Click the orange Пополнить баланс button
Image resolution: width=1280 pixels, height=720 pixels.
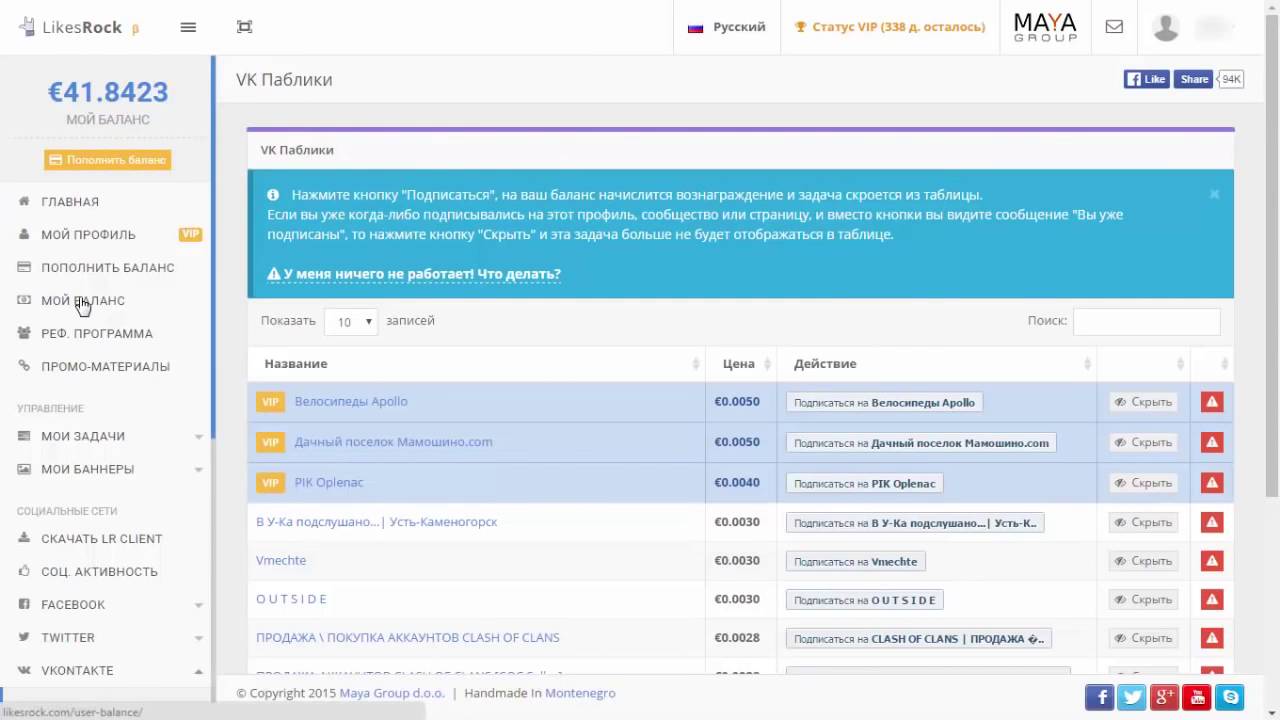pyautogui.click(x=107, y=160)
